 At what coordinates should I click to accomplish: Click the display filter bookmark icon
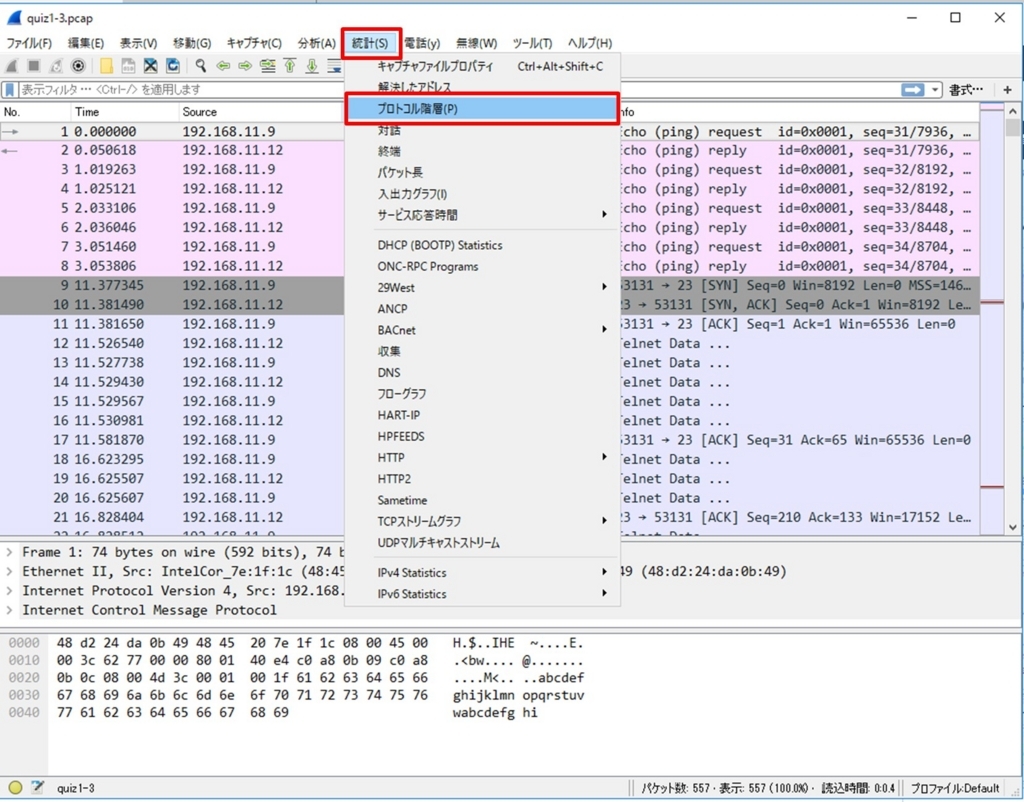click(10, 89)
